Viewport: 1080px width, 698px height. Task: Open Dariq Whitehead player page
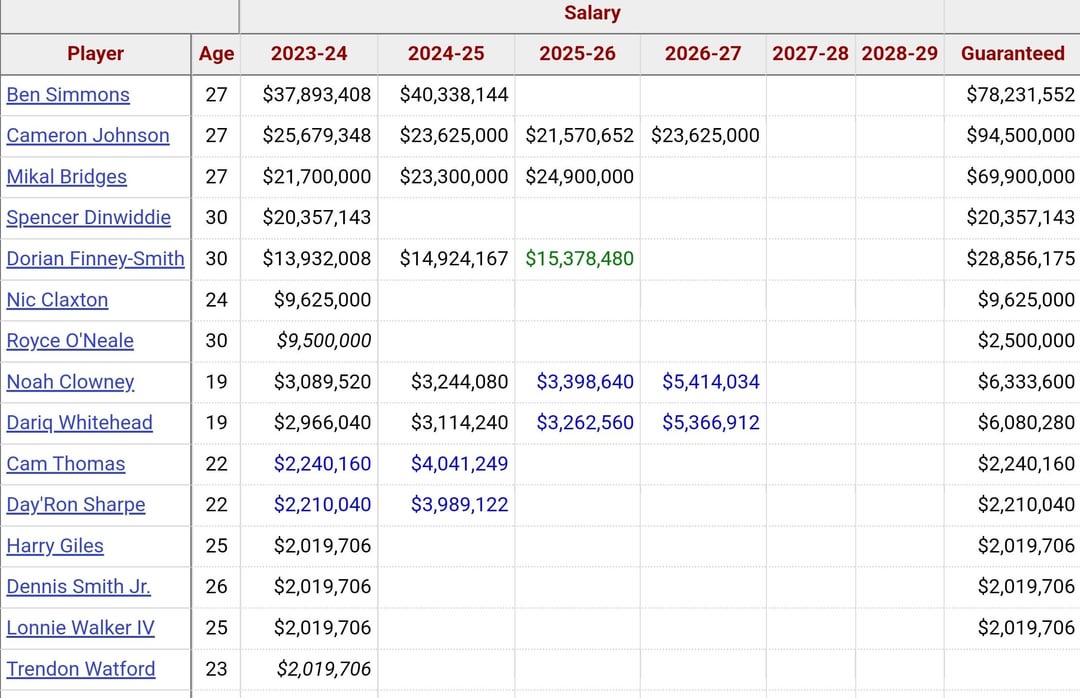click(80, 423)
